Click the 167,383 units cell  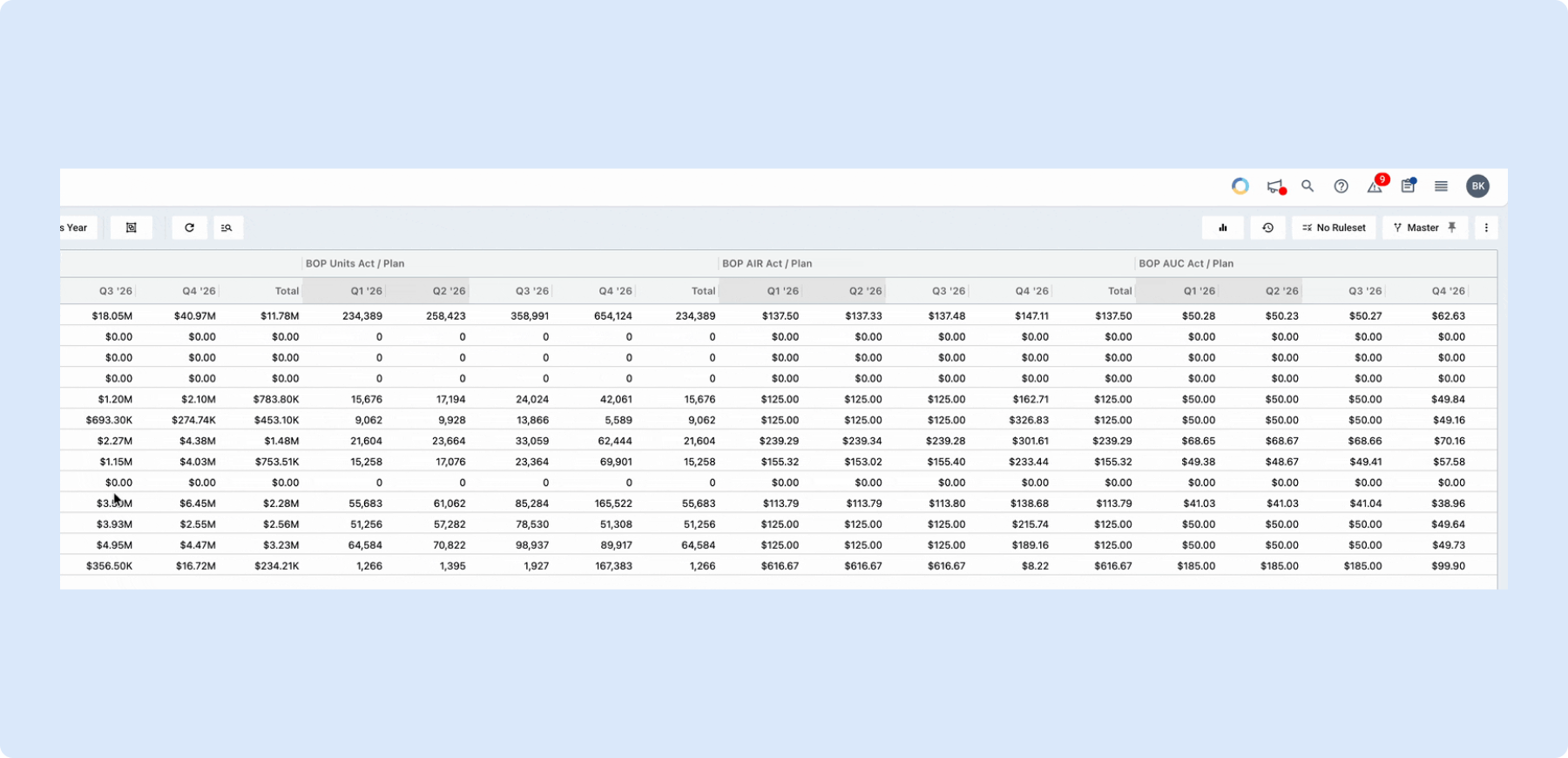[613, 566]
